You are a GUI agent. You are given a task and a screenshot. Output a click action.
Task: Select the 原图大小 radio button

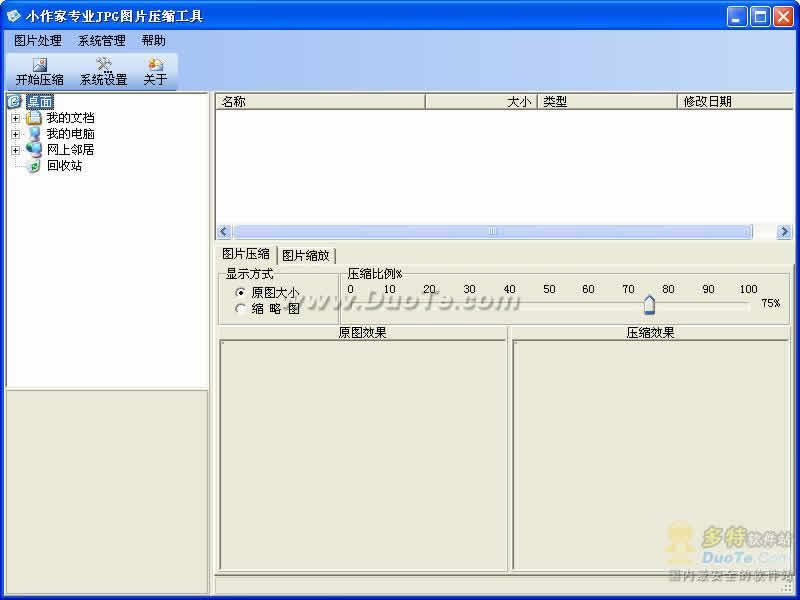coord(240,293)
